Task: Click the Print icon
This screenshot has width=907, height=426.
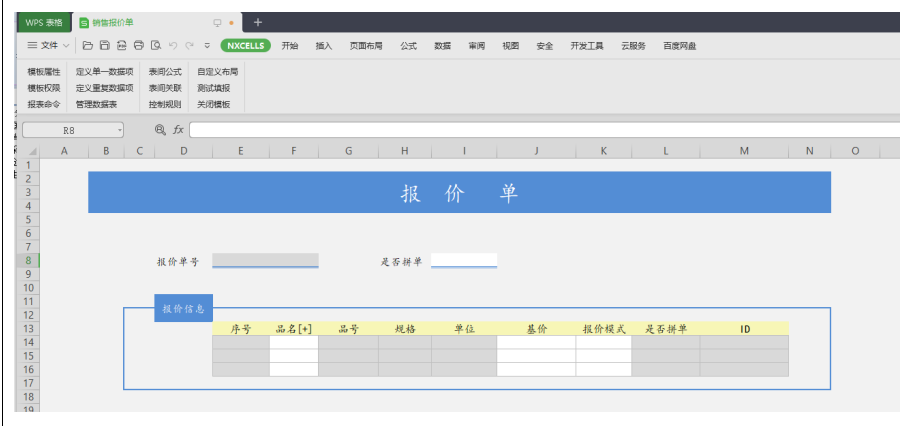Action: point(139,45)
